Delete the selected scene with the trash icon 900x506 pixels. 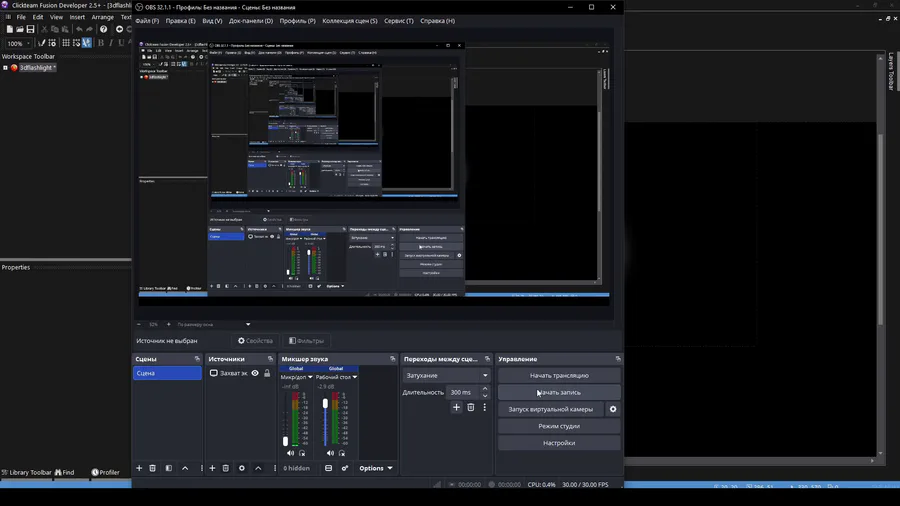153,468
